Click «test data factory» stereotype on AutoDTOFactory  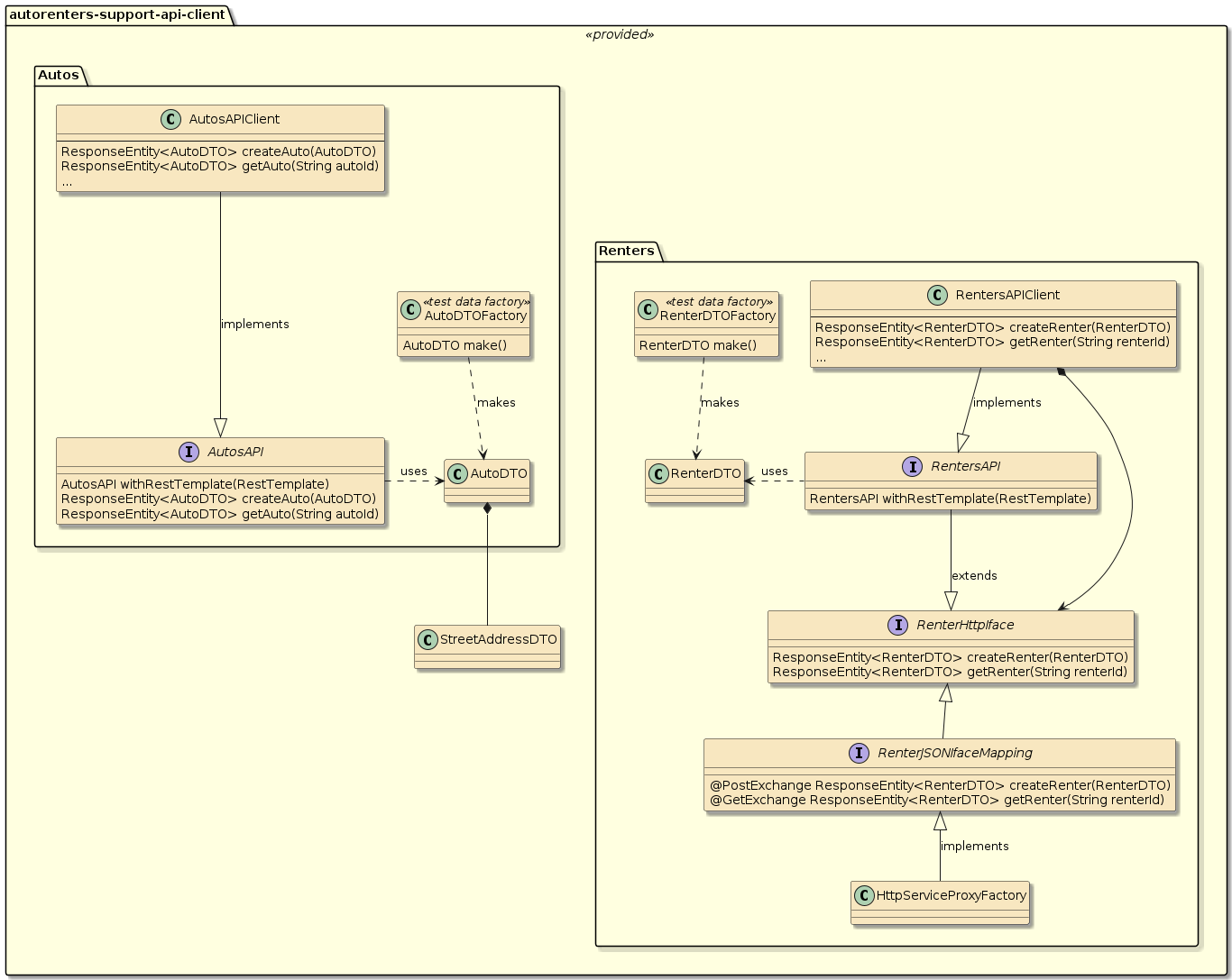point(477,302)
